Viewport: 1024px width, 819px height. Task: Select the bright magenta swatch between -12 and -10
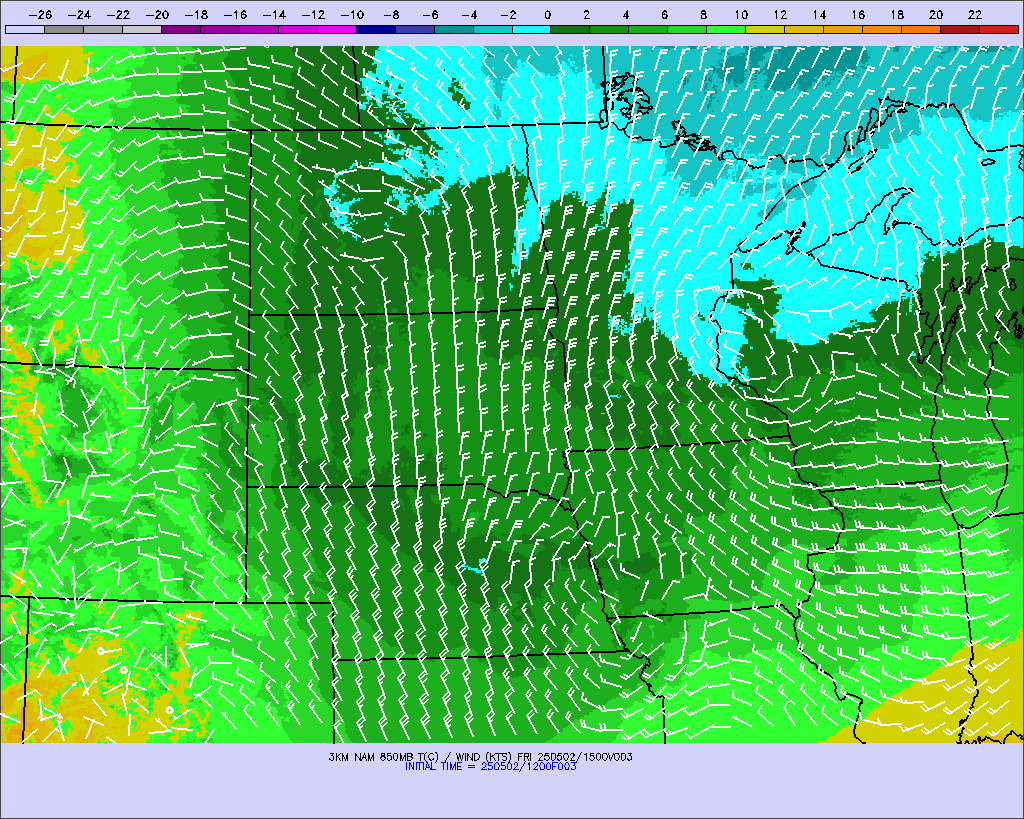(x=337, y=29)
